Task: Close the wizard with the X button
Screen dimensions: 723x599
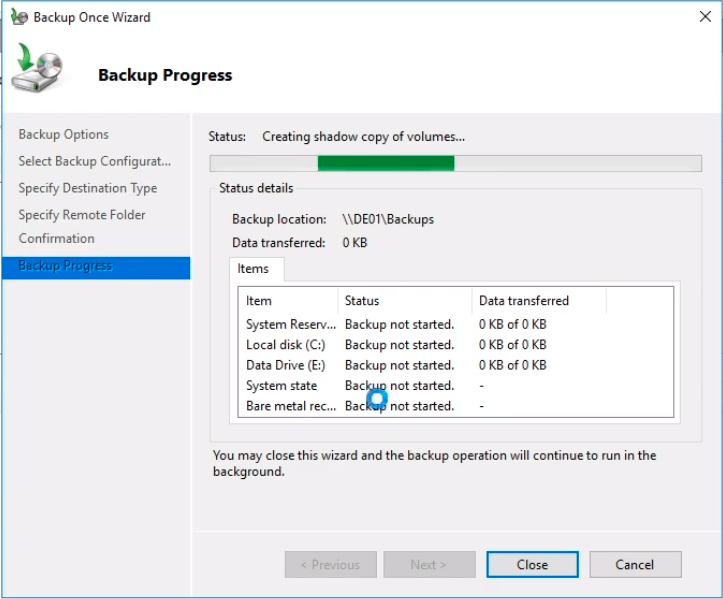Action: coord(705,17)
